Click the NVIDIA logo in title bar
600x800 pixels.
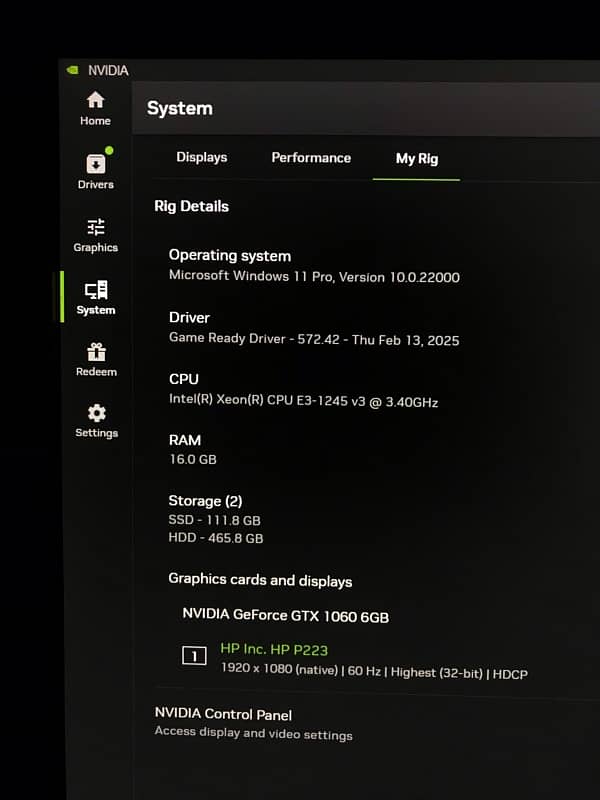(x=72, y=70)
